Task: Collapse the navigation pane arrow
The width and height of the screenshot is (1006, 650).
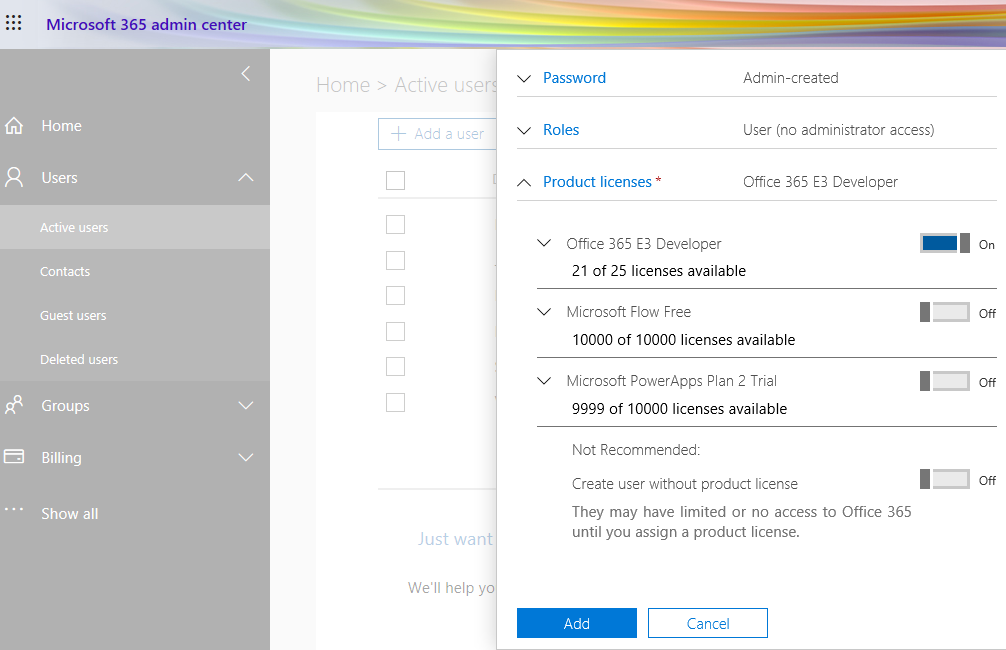Action: coord(245,73)
